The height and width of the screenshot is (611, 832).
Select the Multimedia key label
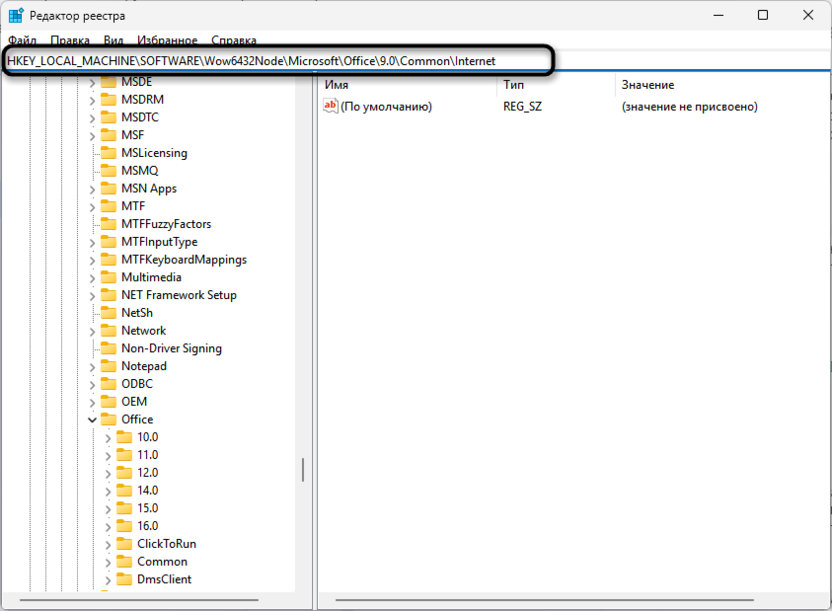151,277
